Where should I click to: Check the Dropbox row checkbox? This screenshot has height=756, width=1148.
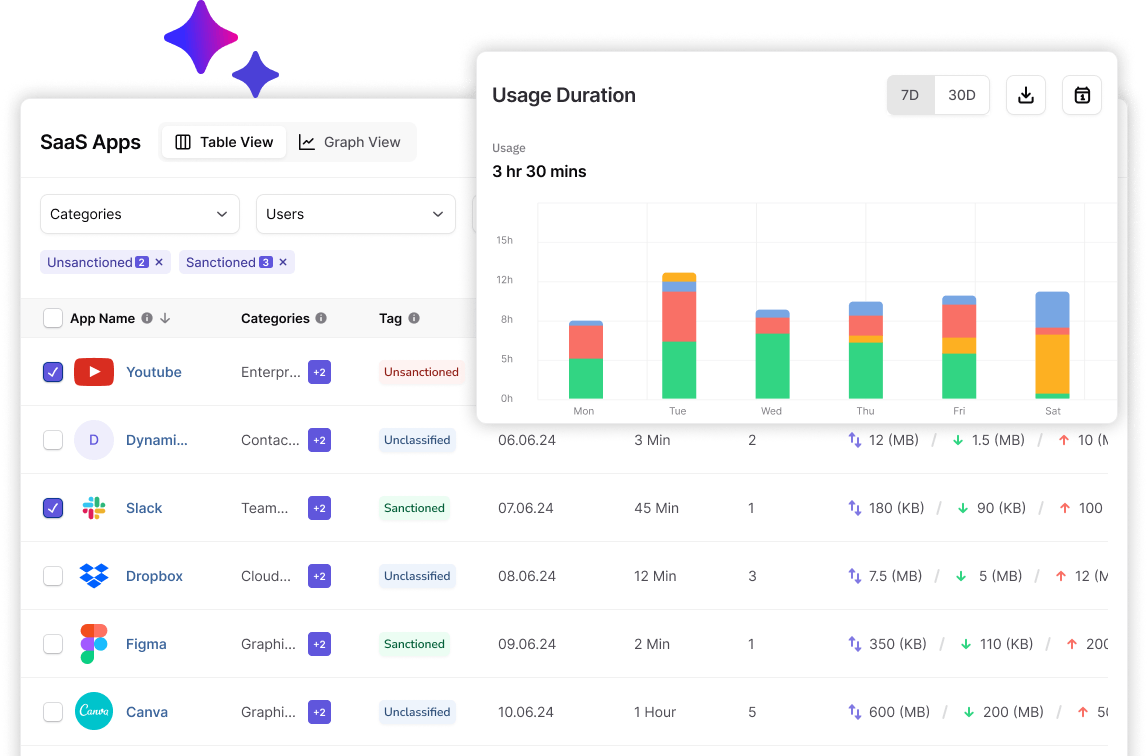point(53,576)
